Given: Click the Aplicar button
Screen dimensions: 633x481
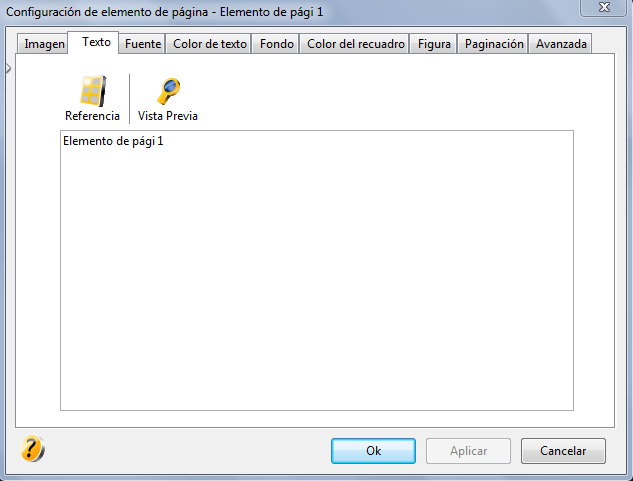Looking at the screenshot, I should [x=468, y=451].
